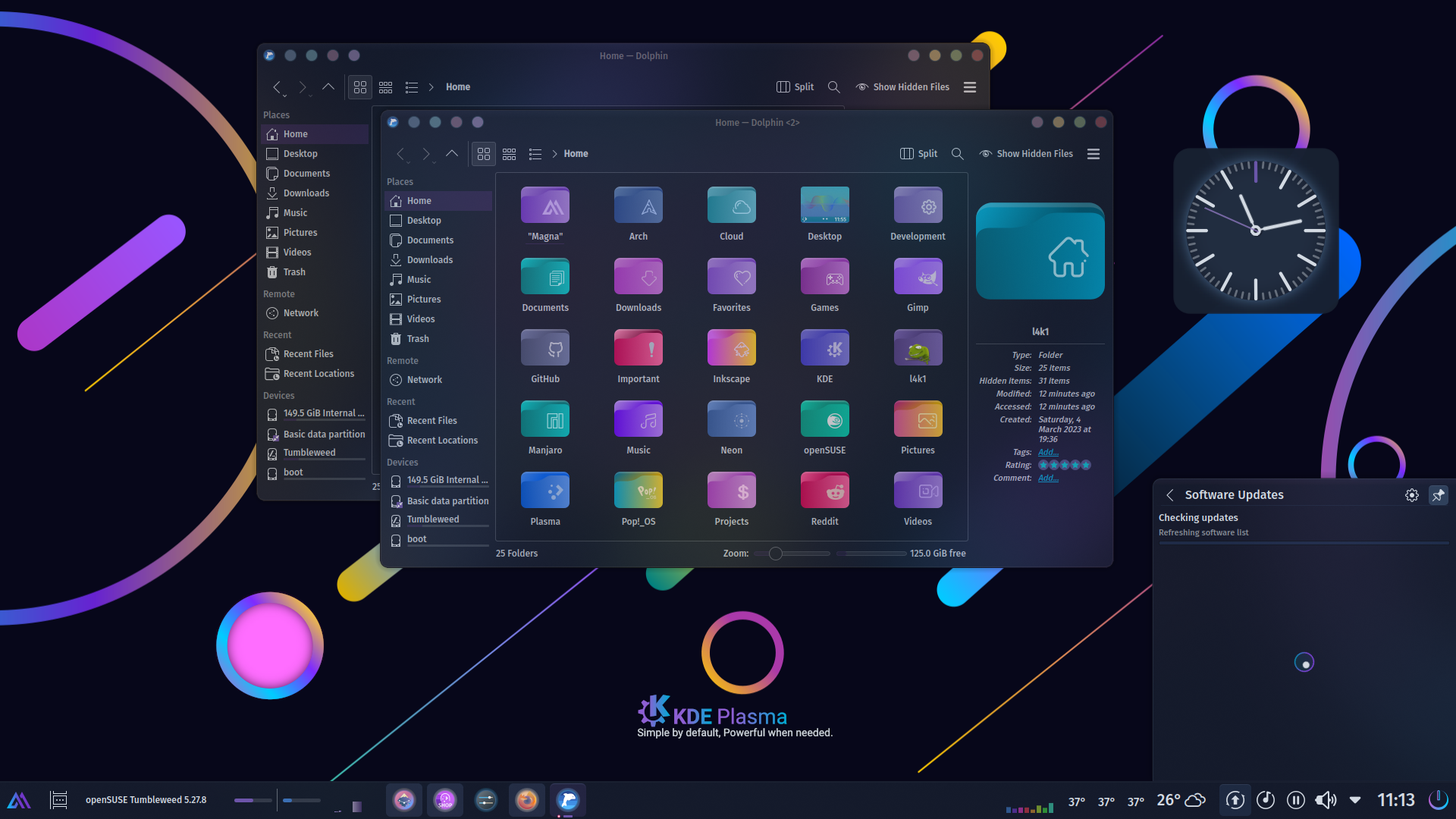Select the l4k1 folder icon
This screenshot has height=819, width=1456.
coord(918,348)
